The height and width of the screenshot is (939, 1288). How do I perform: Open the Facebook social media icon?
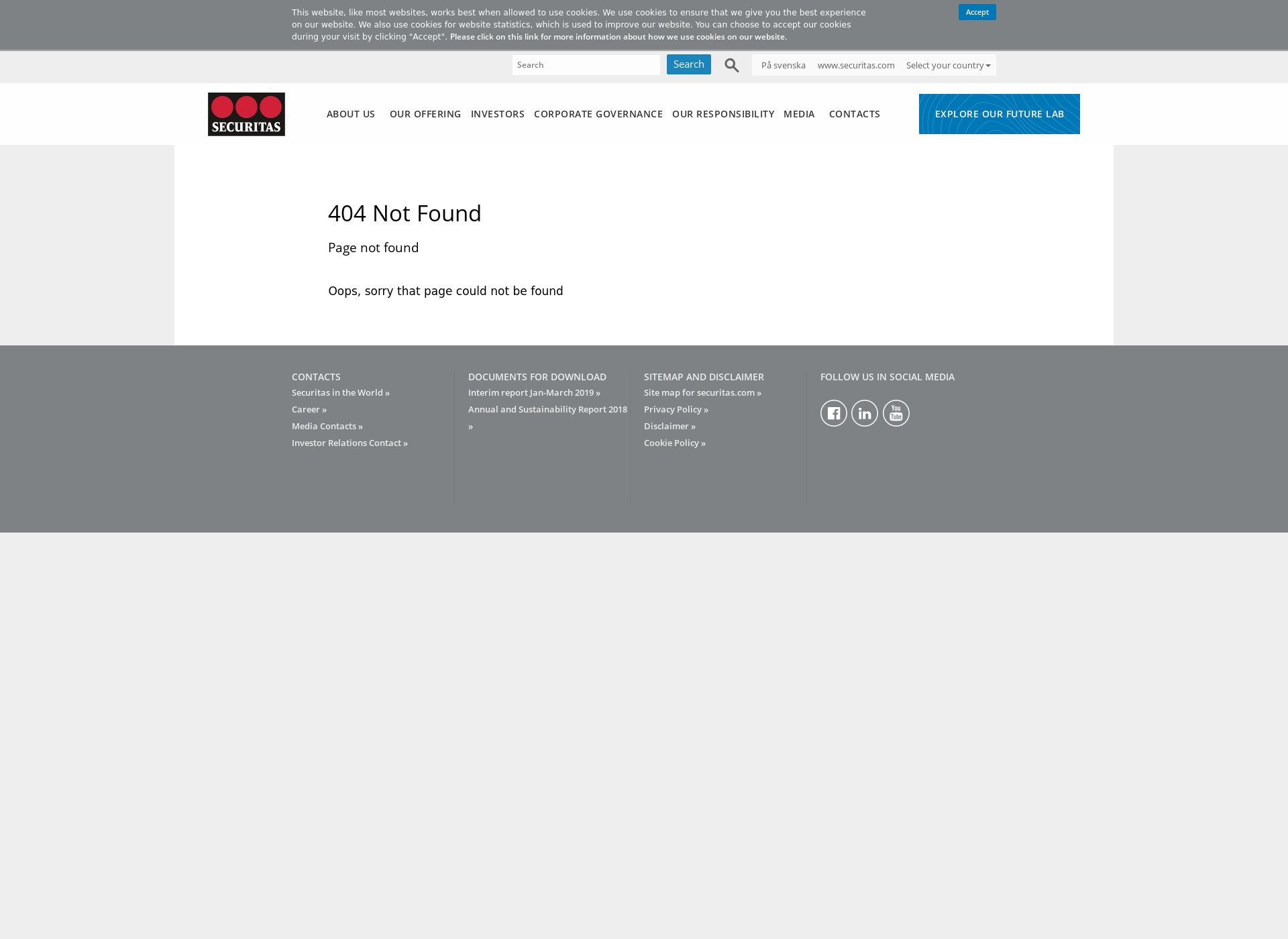[x=833, y=412]
